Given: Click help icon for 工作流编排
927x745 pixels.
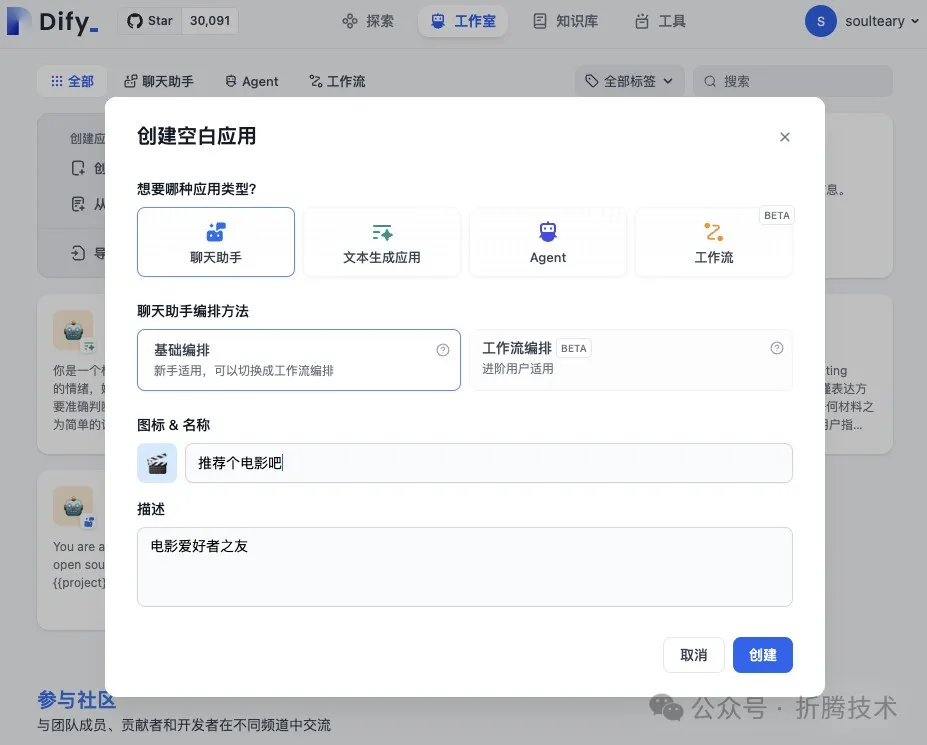Looking at the screenshot, I should pyautogui.click(x=777, y=348).
